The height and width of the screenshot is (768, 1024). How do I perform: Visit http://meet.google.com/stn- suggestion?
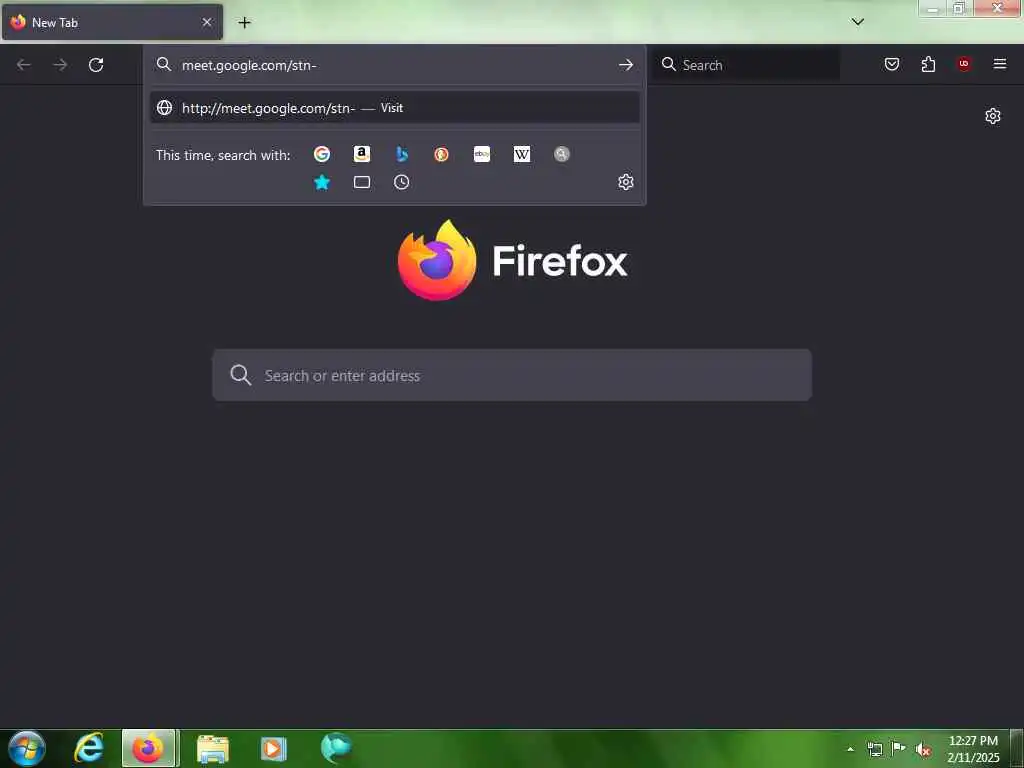point(394,108)
